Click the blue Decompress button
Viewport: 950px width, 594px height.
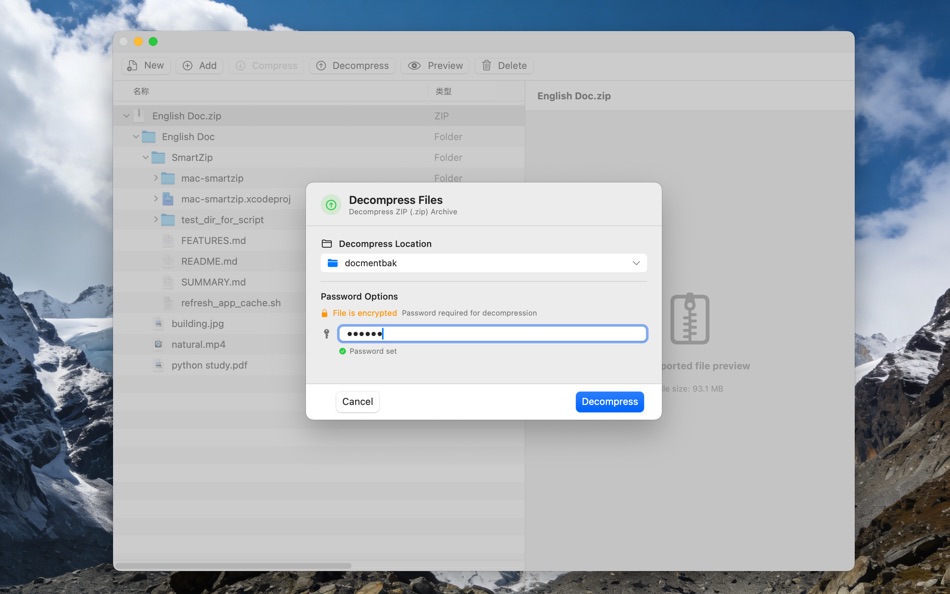pos(609,401)
